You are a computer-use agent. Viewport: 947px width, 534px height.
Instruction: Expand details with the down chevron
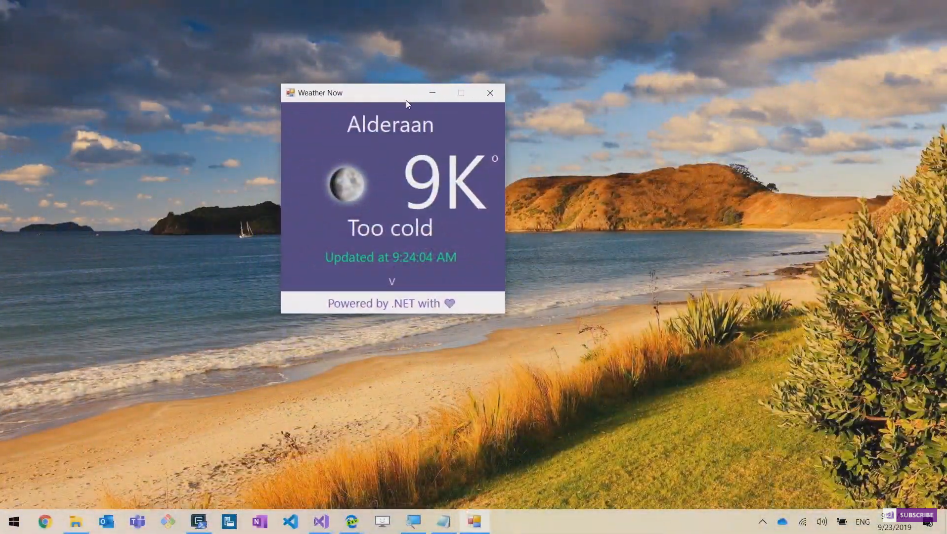(x=392, y=282)
